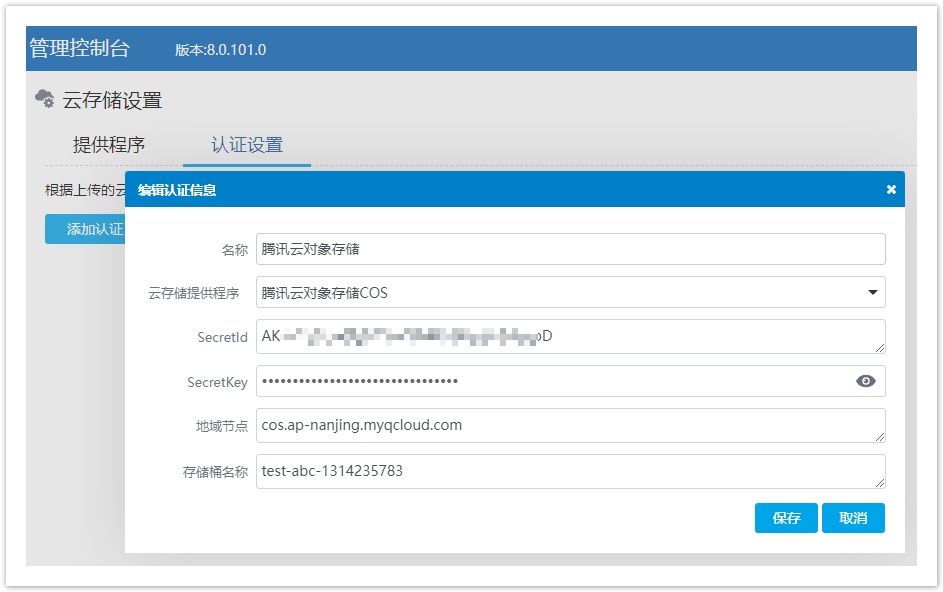Click the SecretId field label

223,337
